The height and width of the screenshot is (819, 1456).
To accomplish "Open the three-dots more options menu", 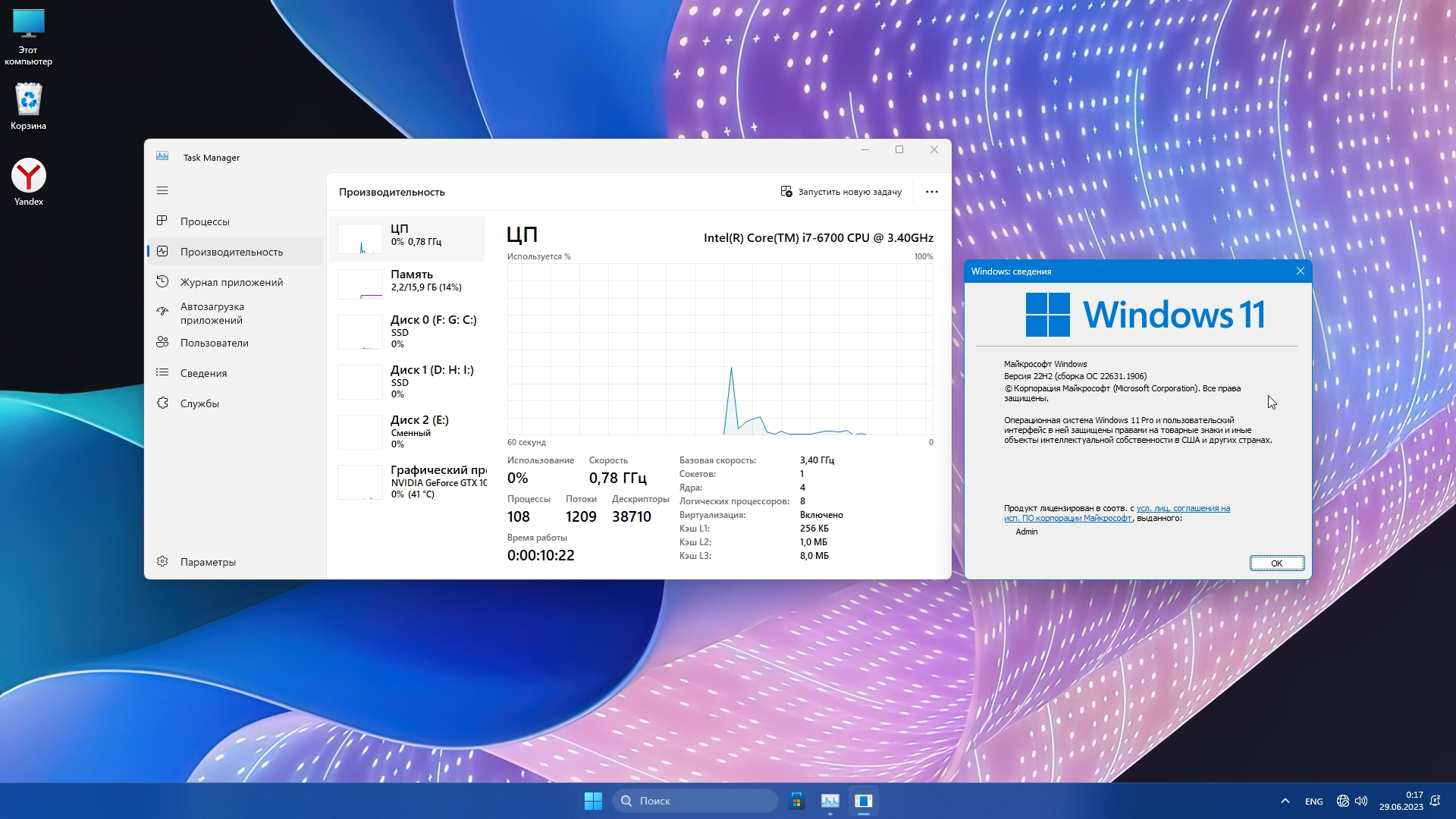I will point(932,192).
